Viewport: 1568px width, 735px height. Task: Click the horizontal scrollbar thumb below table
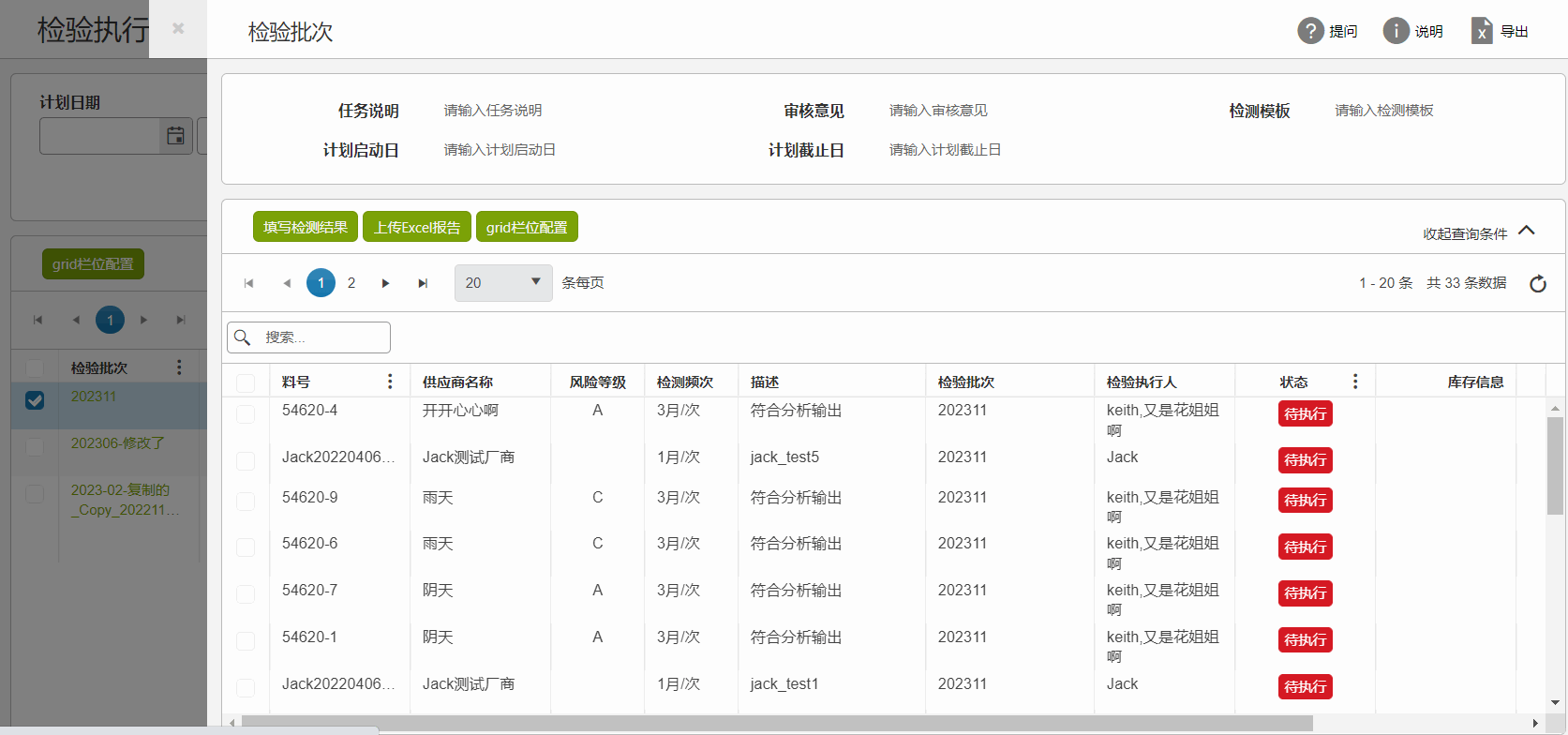click(776, 723)
